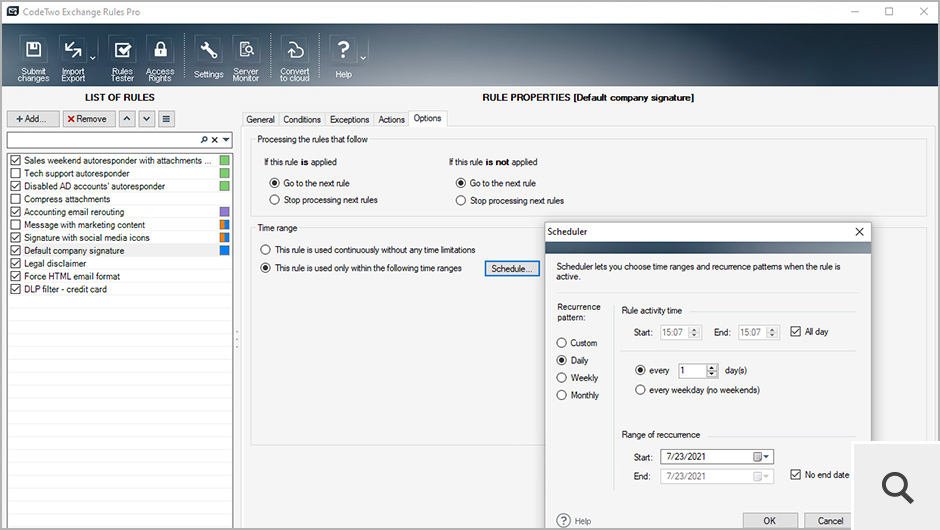Click the Convert to cloud icon
The image size is (940, 530).
(x=294, y=59)
